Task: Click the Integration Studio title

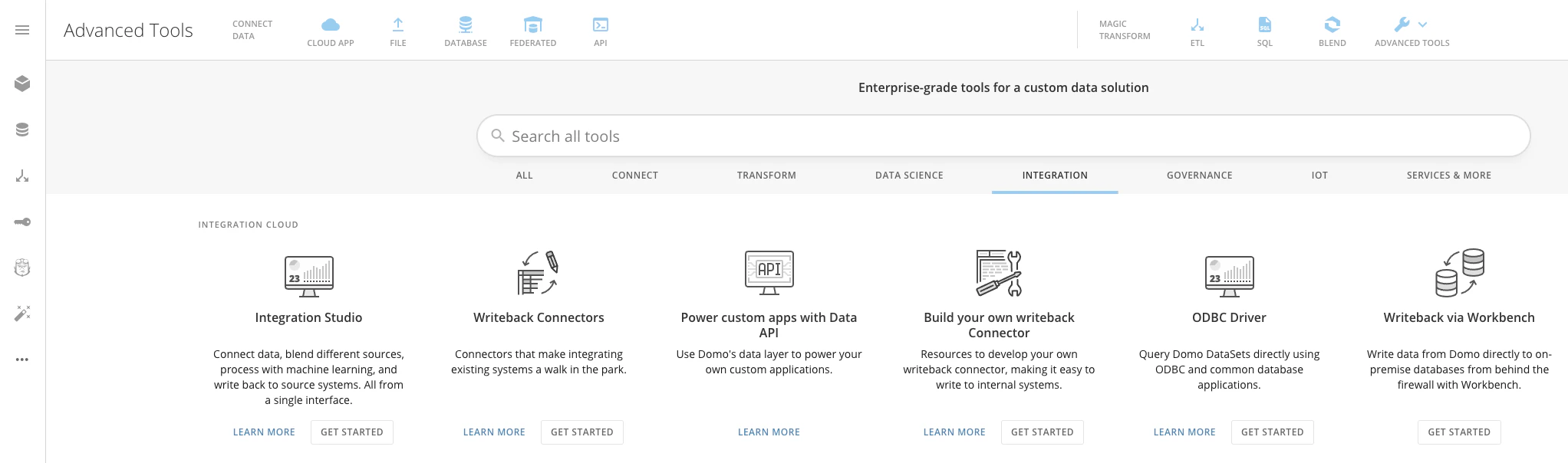Action: (x=308, y=317)
